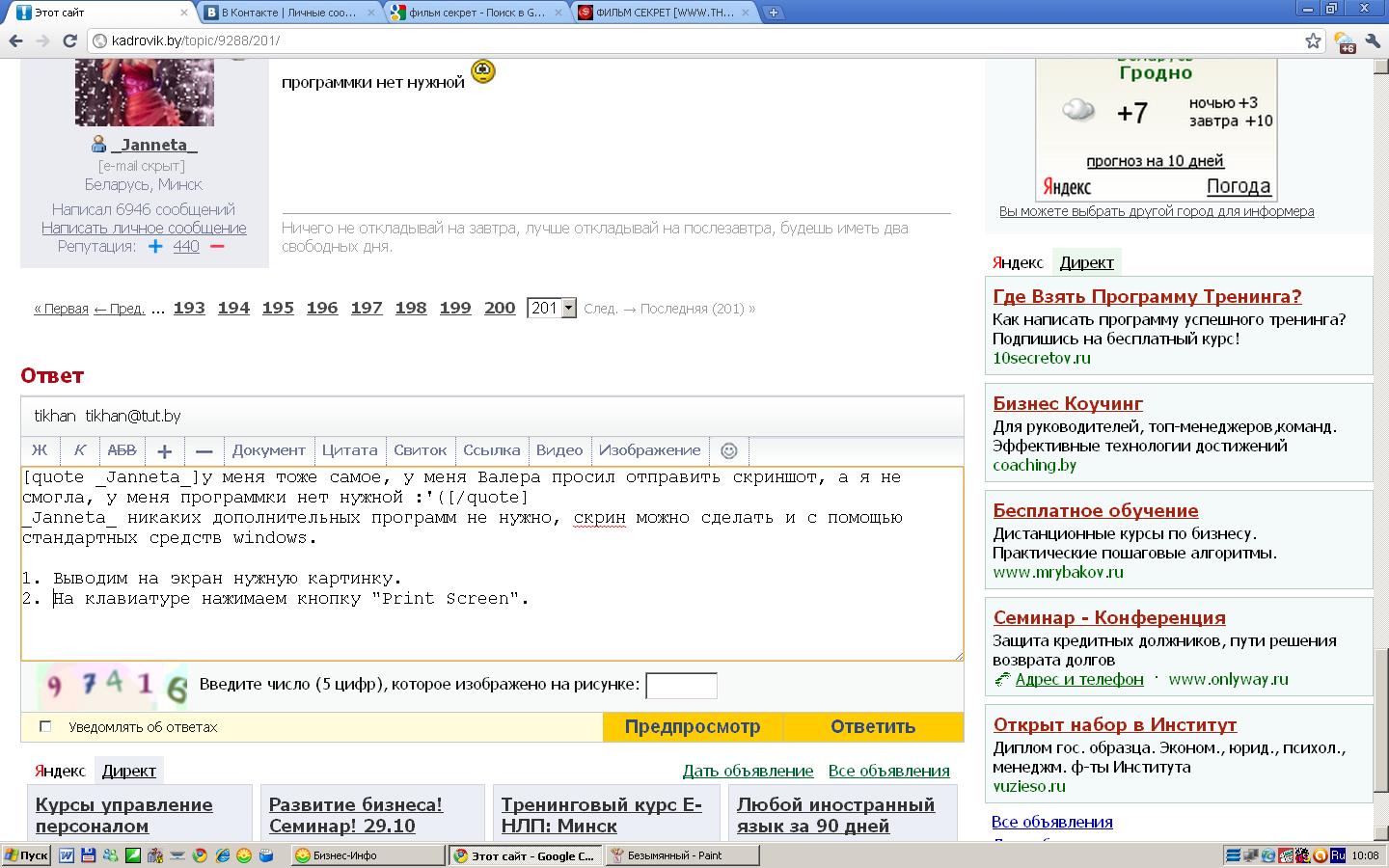Viewport: 1389px width, 868px height.
Task: Open the Start (Пуск) menu
Action: click(26, 855)
